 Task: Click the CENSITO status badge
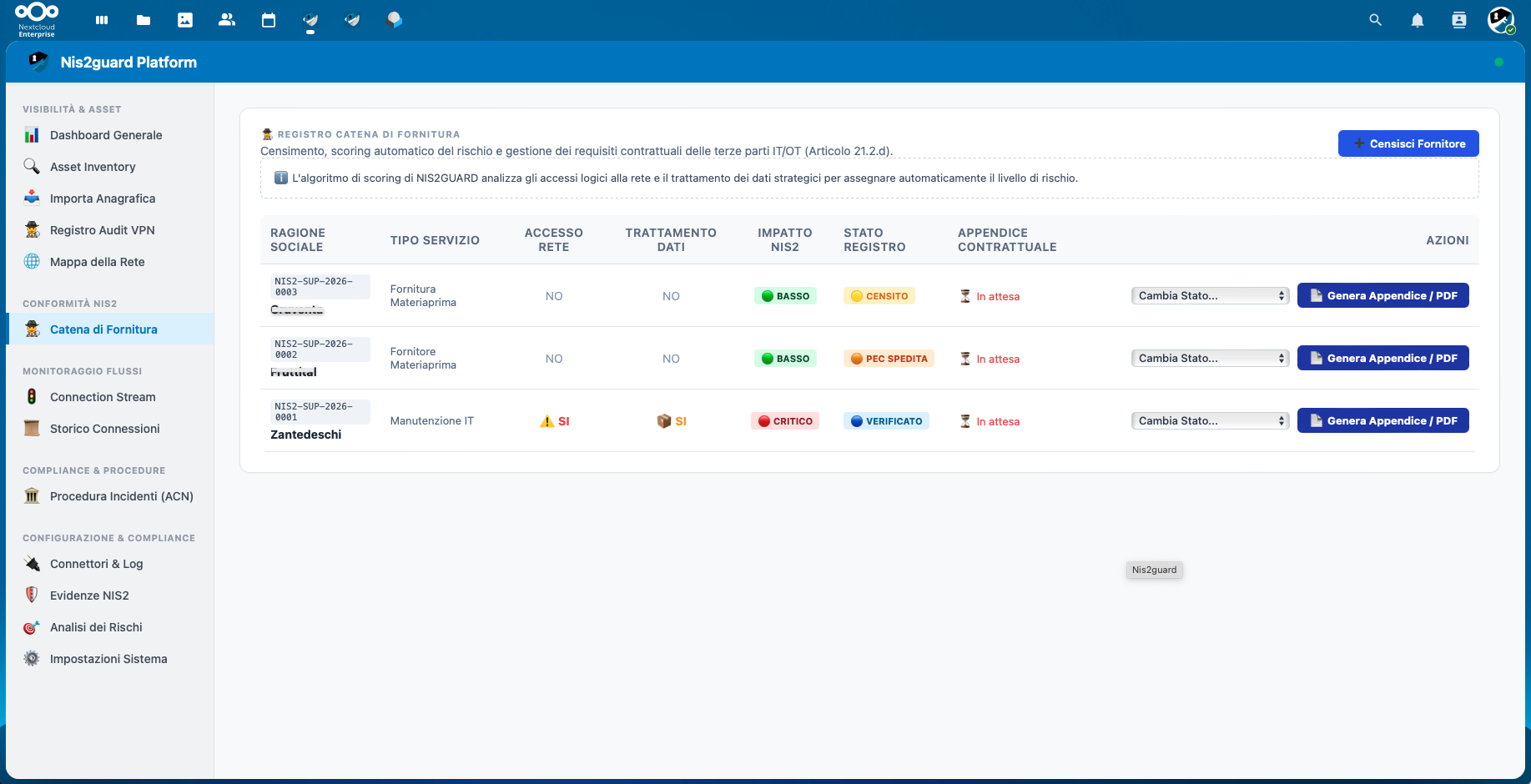tap(879, 296)
